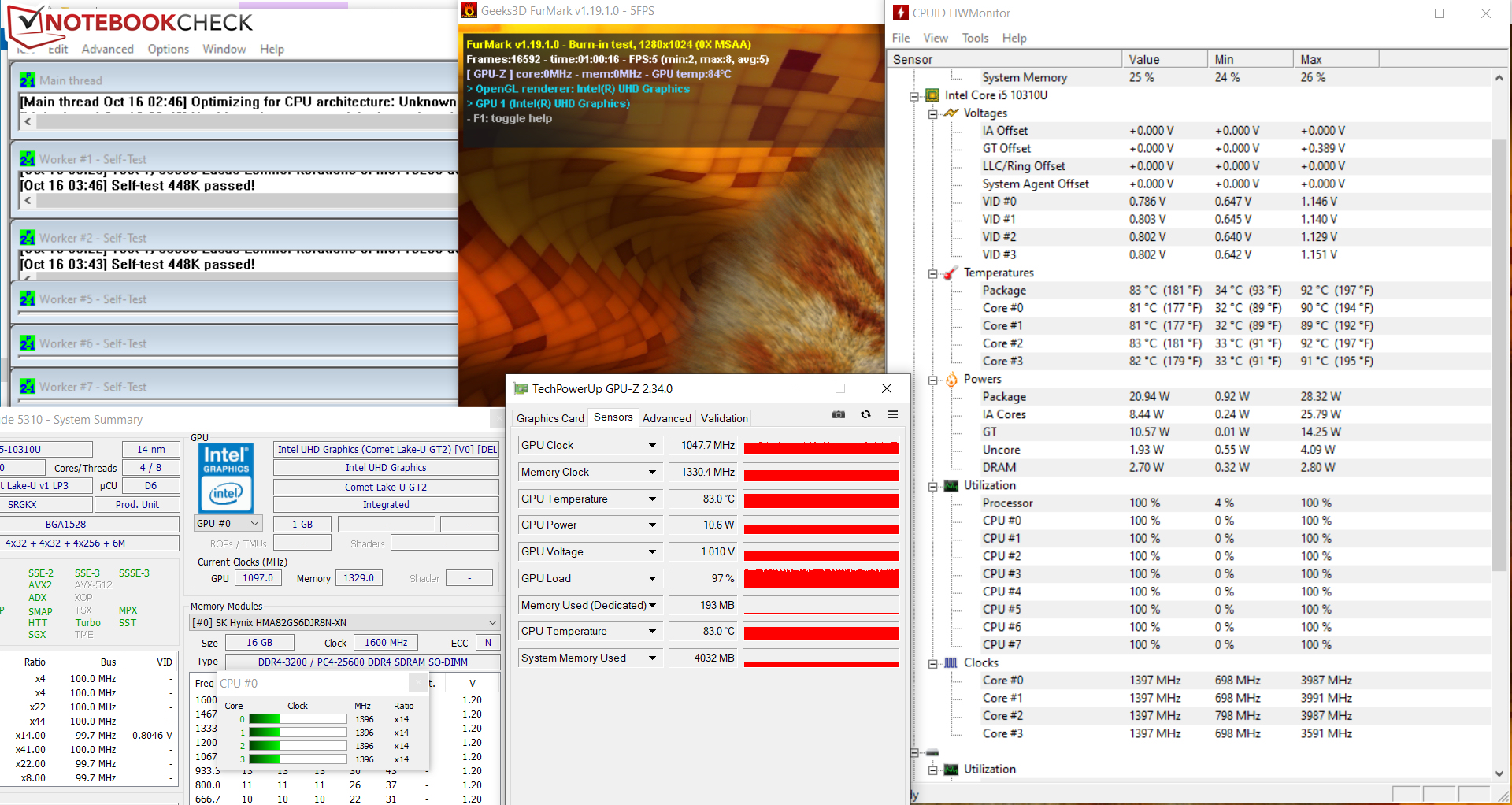Open the Tools menu in HWMonitor
The image size is (1512, 805).
click(x=975, y=38)
